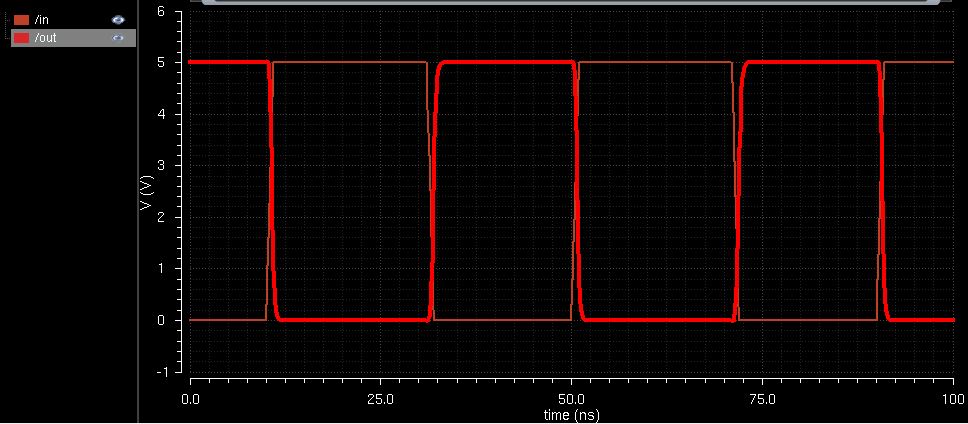Click the 6 y-axis tick label
968x424 pixels.
161,11
